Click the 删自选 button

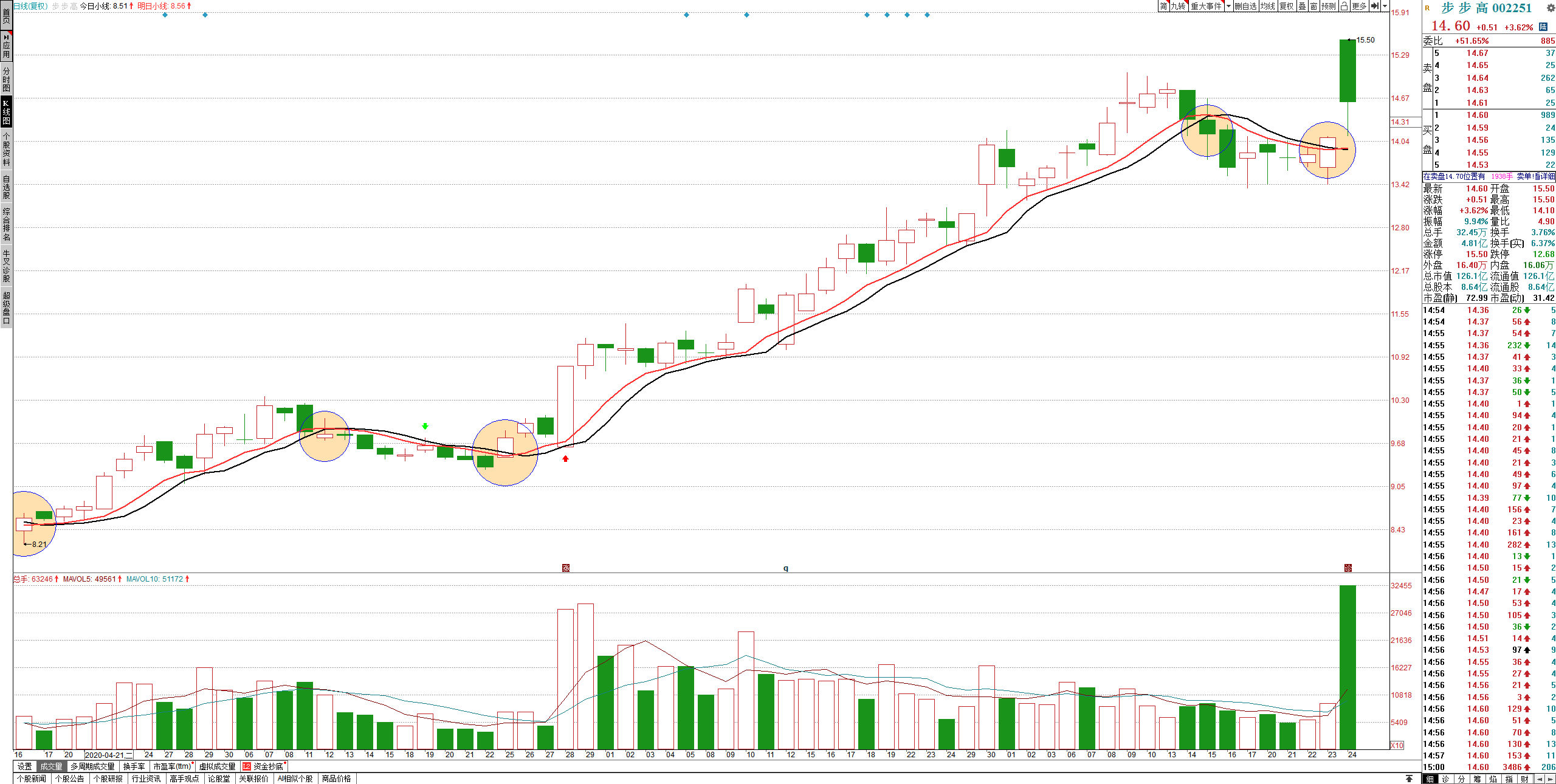pyautogui.click(x=1245, y=6)
